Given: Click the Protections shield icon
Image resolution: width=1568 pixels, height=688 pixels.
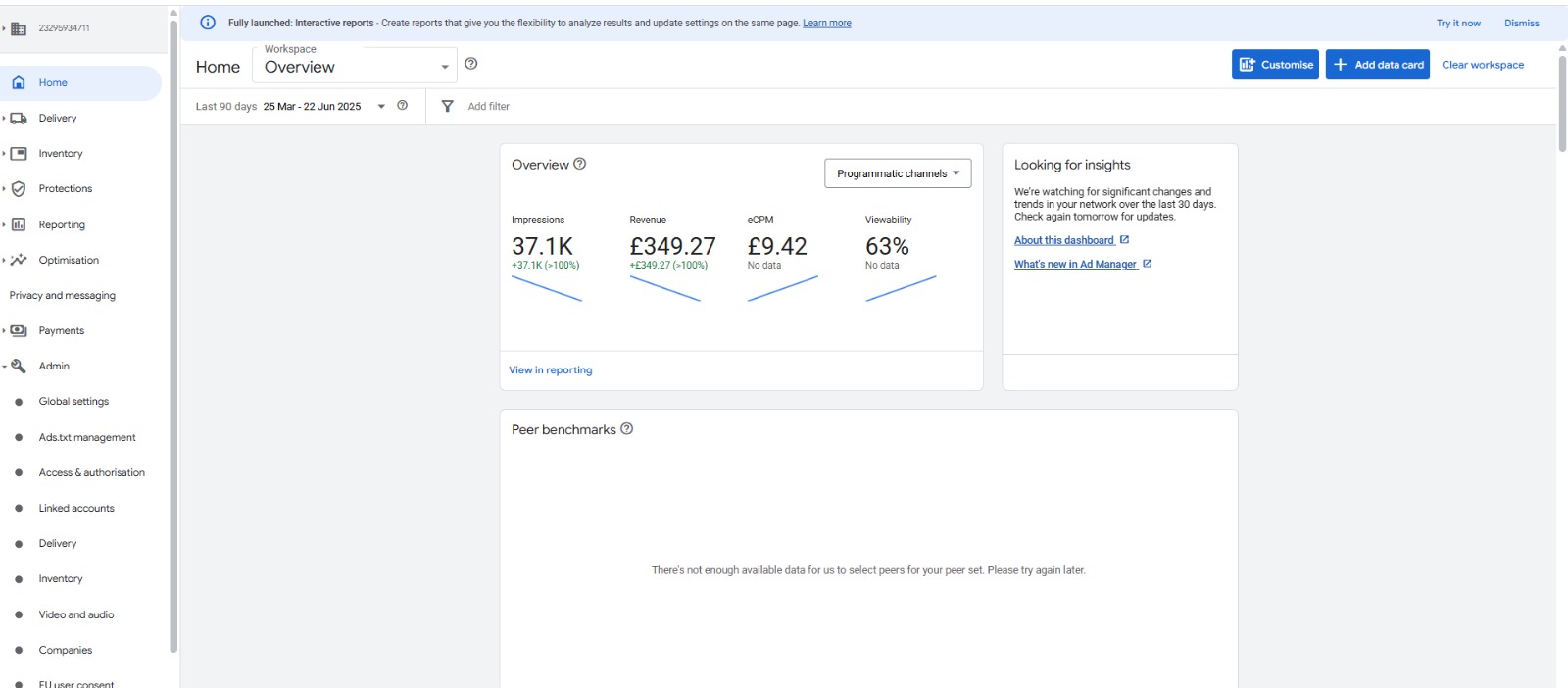Looking at the screenshot, I should point(19,189).
